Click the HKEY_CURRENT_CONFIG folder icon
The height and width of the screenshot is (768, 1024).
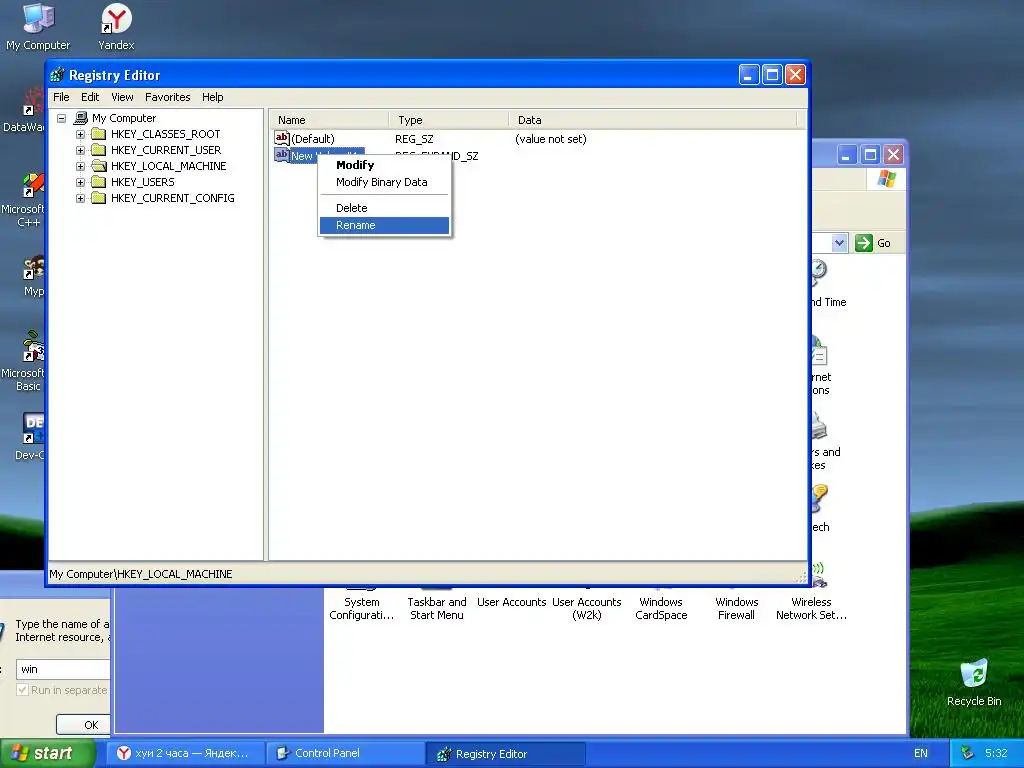pos(99,198)
